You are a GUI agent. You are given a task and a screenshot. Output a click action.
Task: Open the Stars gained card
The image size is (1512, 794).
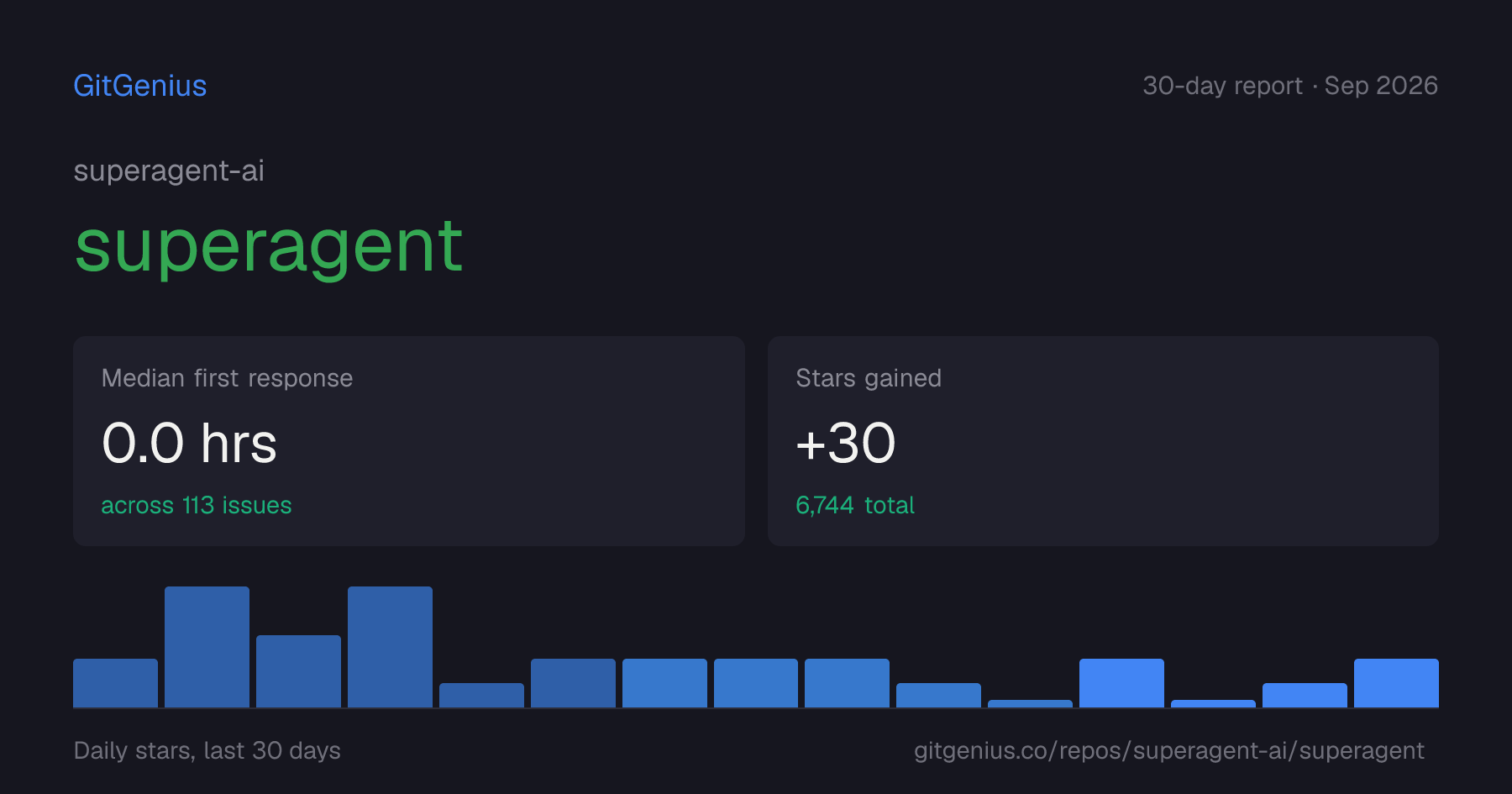pyautogui.click(x=1103, y=441)
